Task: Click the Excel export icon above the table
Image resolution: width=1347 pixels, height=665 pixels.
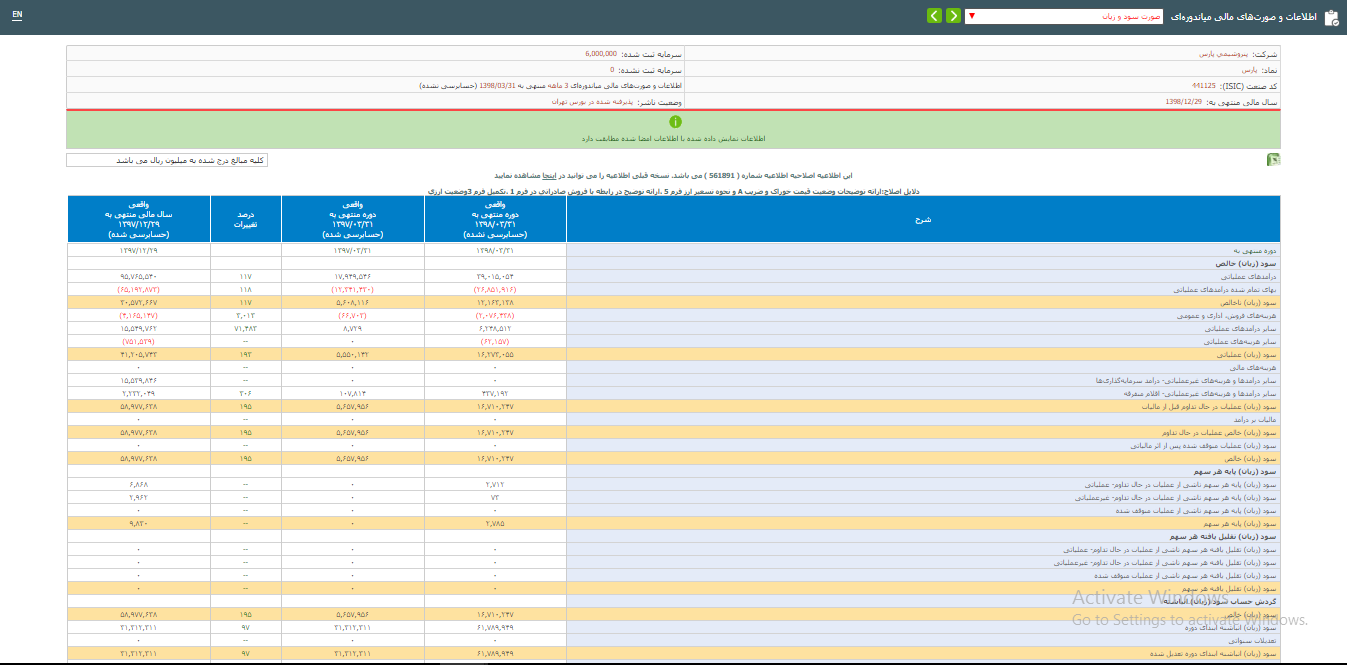Action: pyautogui.click(x=1273, y=159)
